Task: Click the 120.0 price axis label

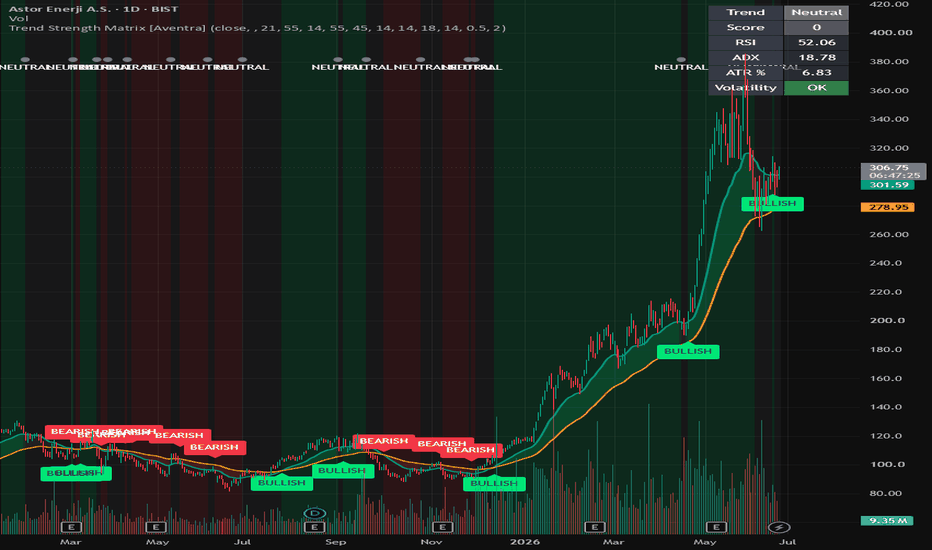Action: (x=885, y=436)
